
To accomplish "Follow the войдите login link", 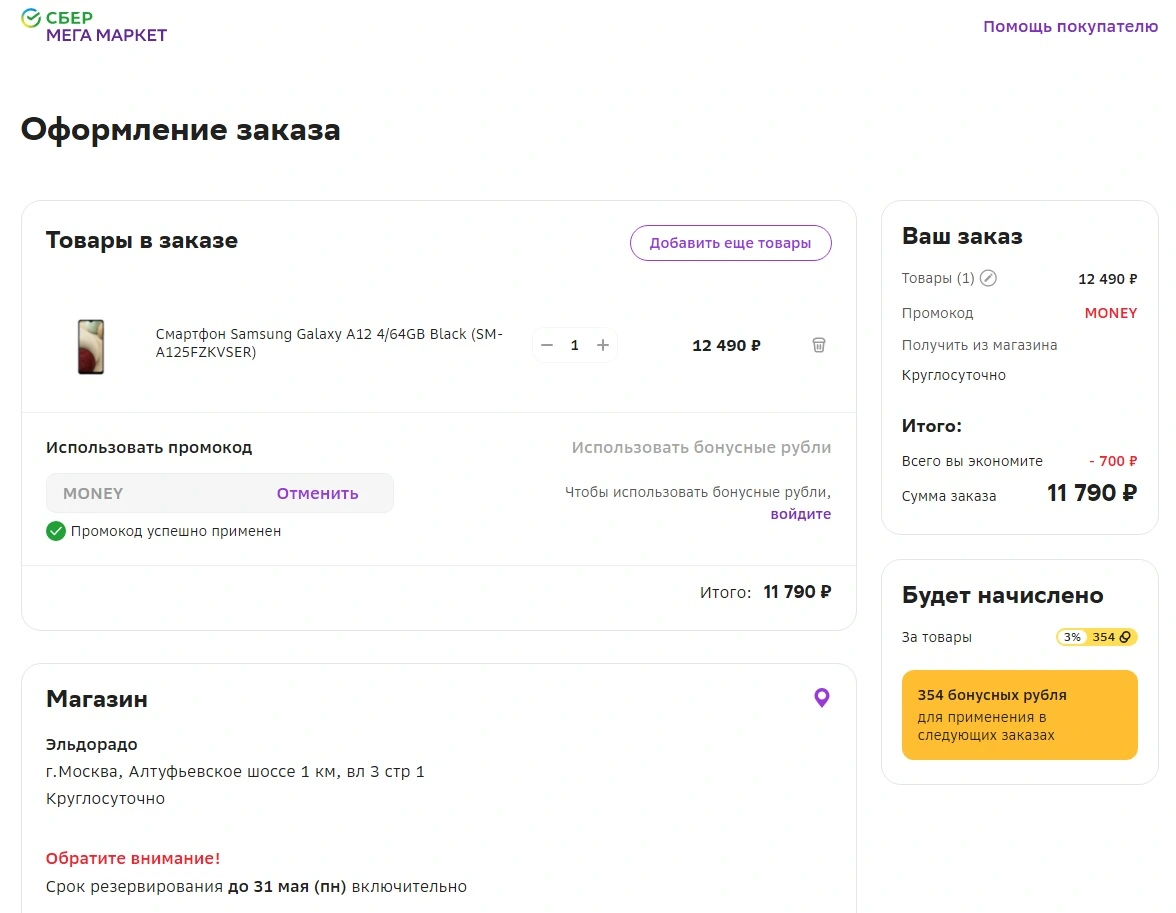I will coord(800,514).
